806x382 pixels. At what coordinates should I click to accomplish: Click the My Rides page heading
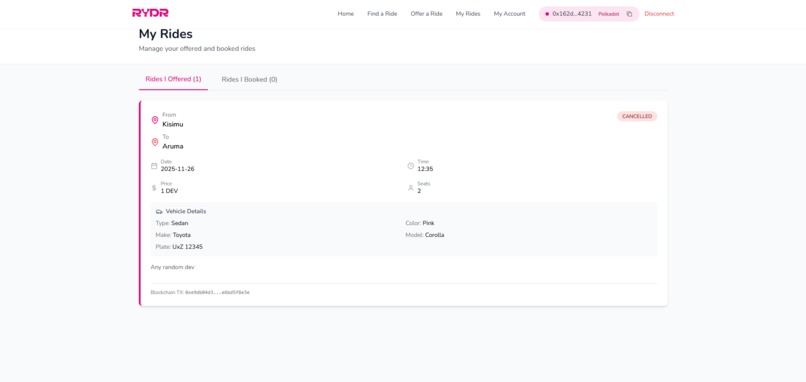166,34
